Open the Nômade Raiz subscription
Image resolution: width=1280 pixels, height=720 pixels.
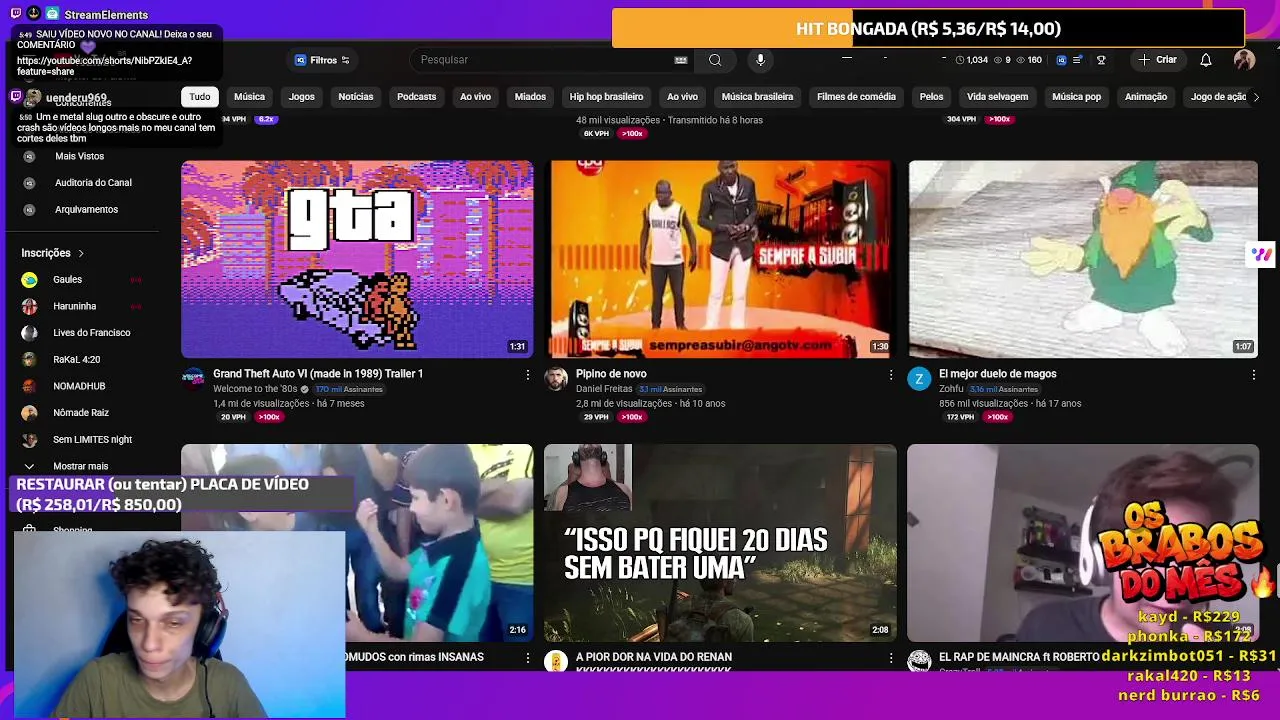(x=82, y=413)
